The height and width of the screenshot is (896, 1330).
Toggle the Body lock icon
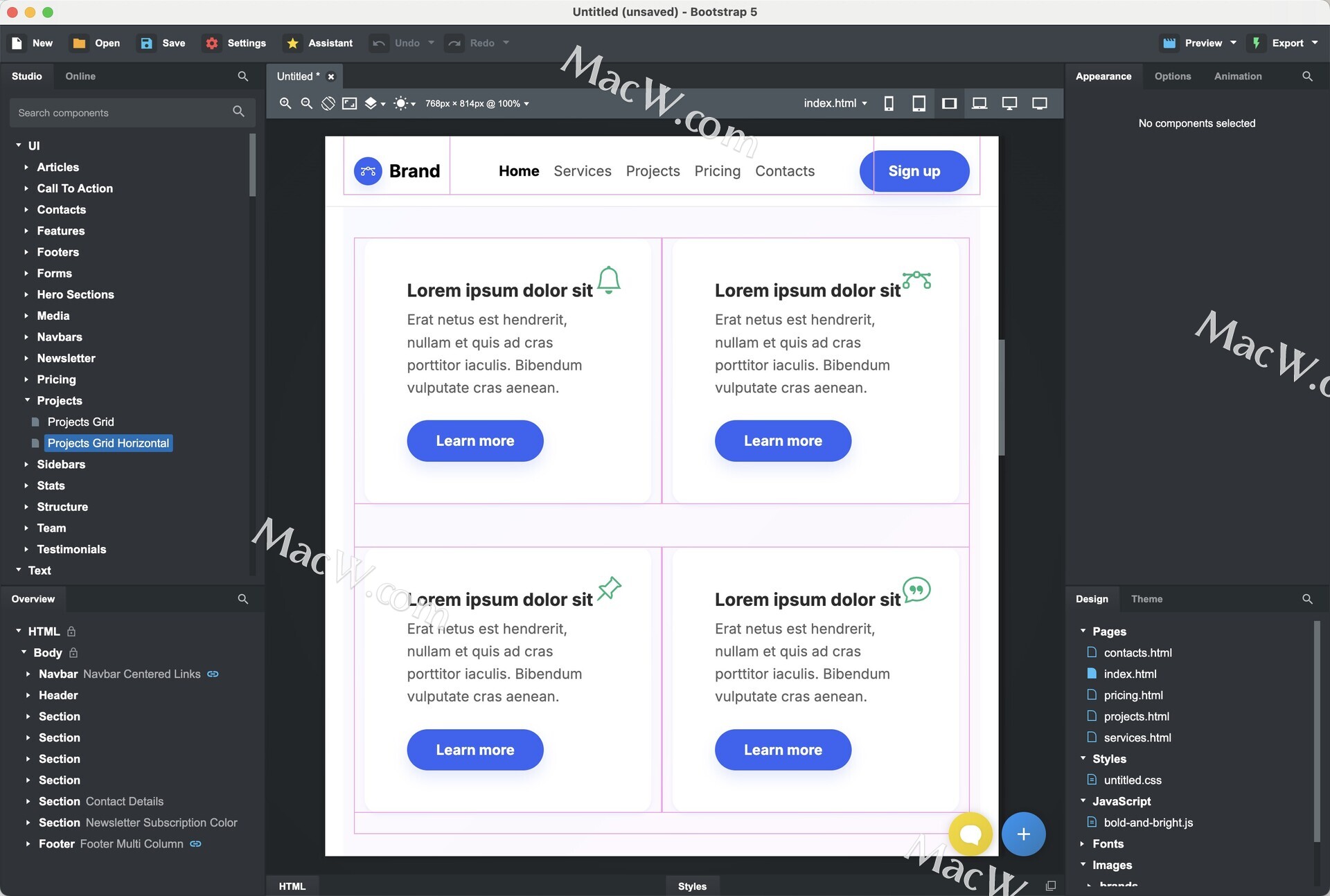point(73,653)
